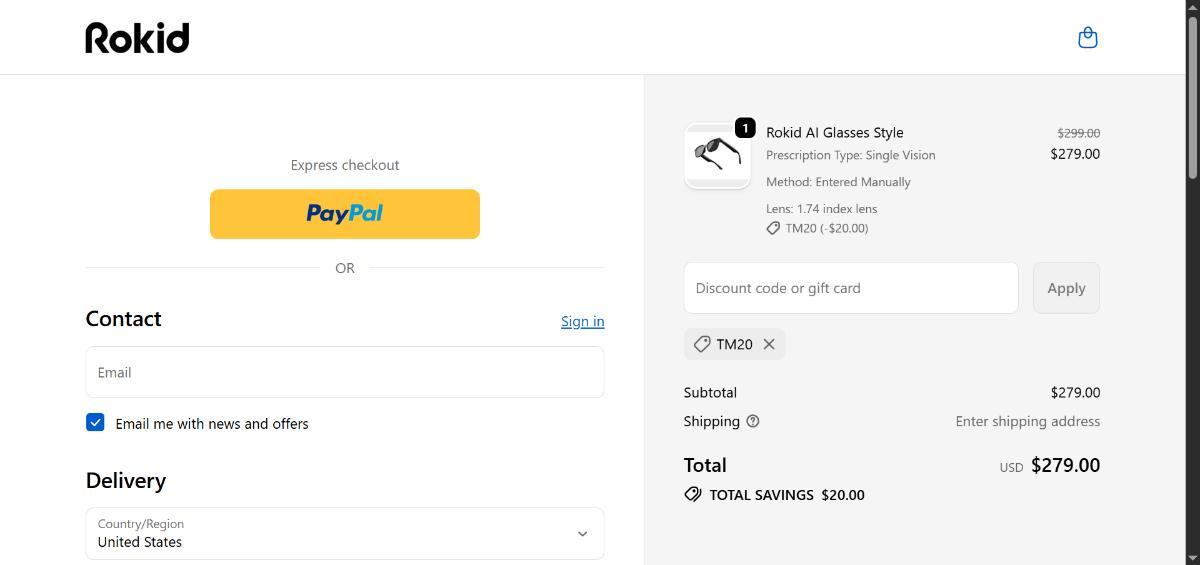Click the scrollbar down arrow
This screenshot has width=1200, height=565.
(x=1191, y=557)
